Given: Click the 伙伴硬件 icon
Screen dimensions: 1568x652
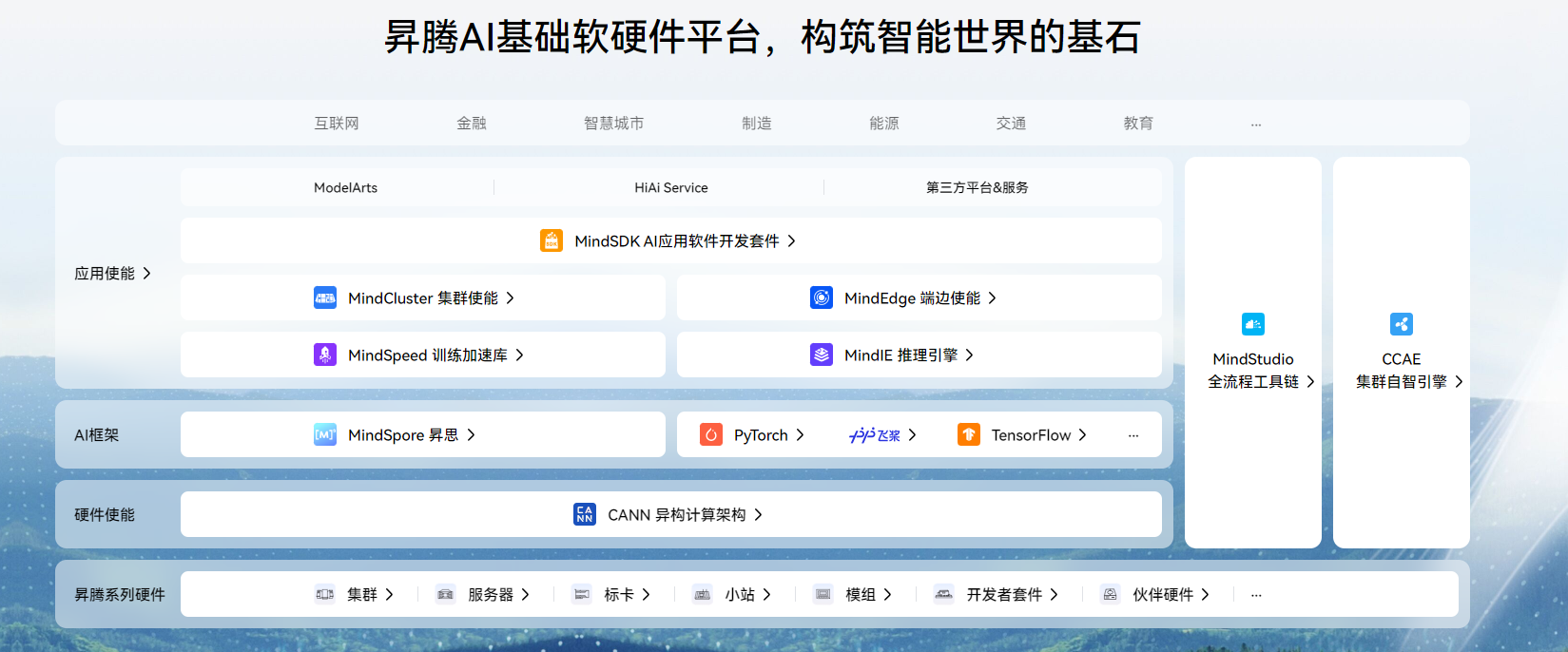Looking at the screenshot, I should click(1111, 594).
